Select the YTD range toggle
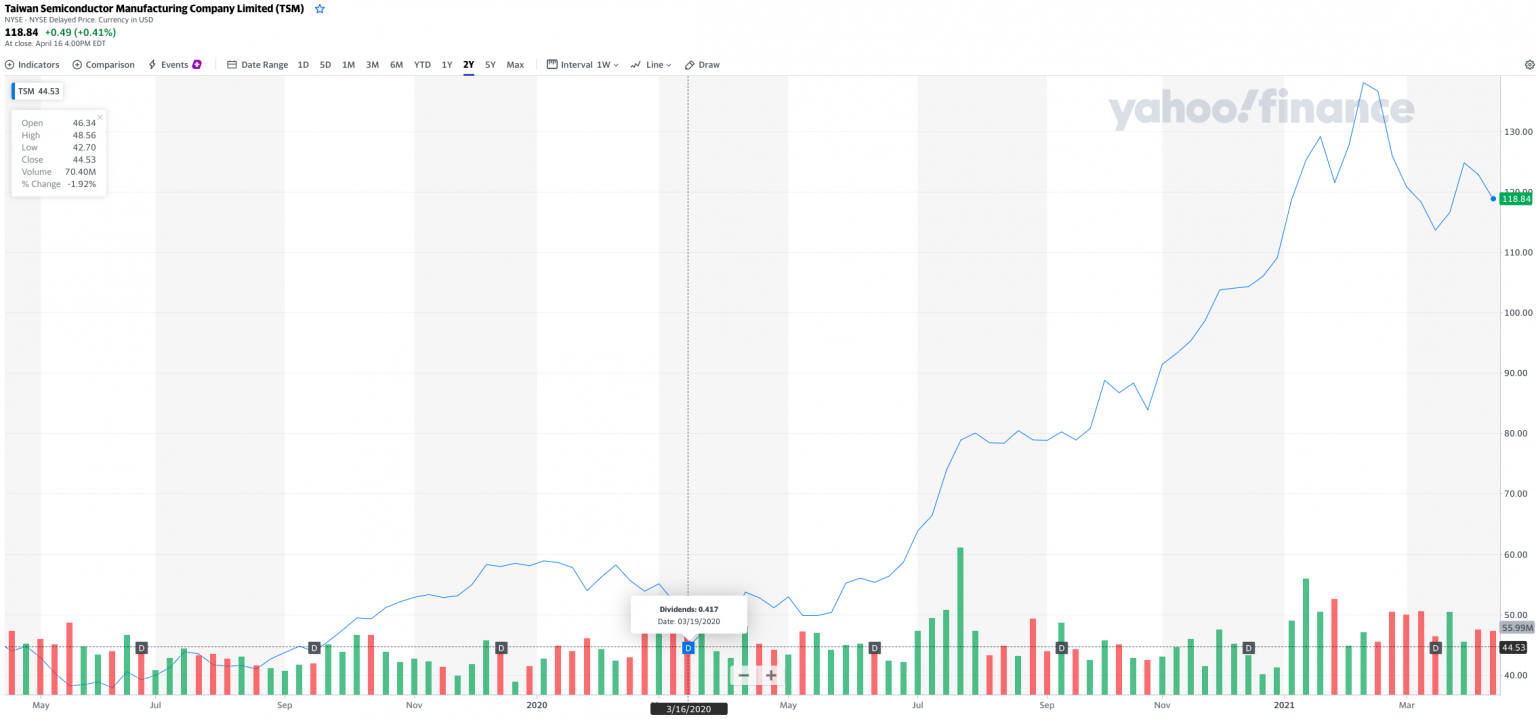1536x719 pixels. 422,65
